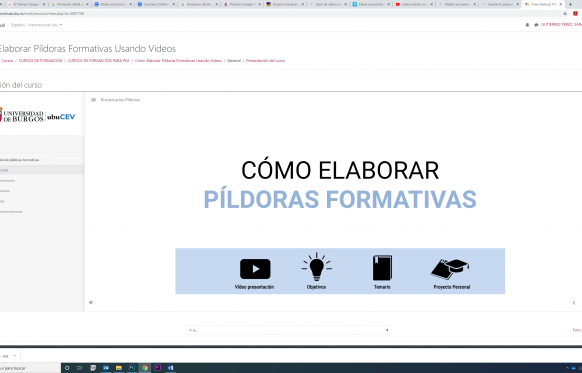This screenshot has width=582, height=373.
Task: Open the Video presentación play icon
Action: coord(255,269)
